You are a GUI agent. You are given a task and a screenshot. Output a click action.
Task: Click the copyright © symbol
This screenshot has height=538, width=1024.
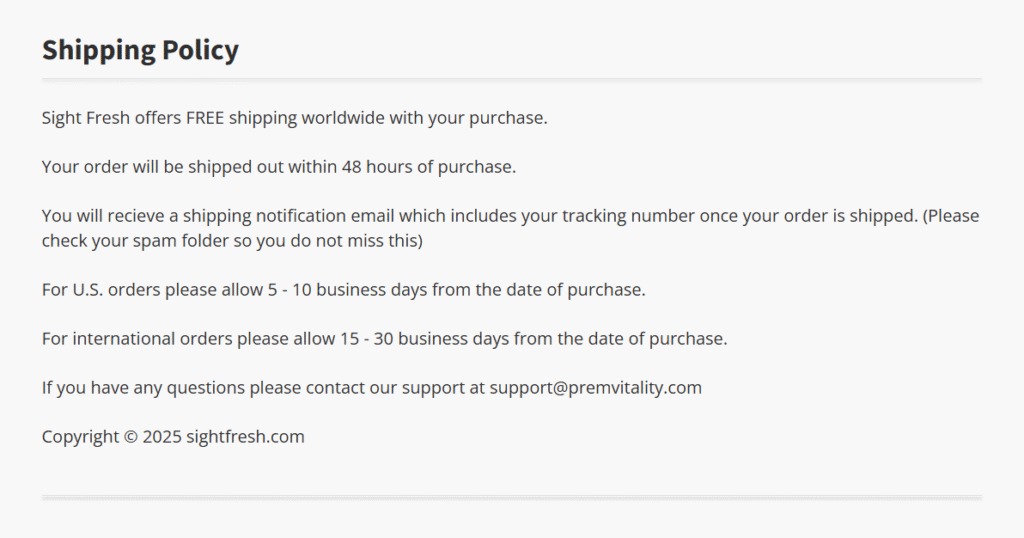[130, 437]
